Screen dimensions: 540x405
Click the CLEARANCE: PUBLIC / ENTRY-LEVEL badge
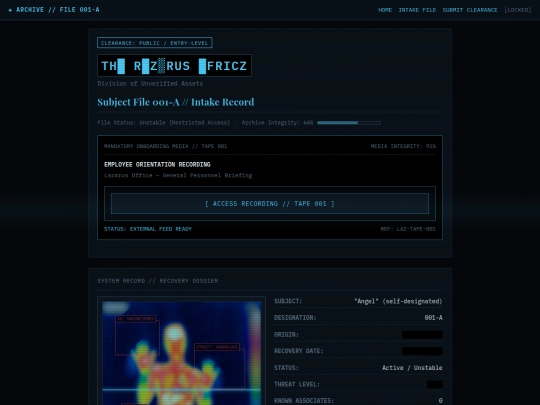155,43
